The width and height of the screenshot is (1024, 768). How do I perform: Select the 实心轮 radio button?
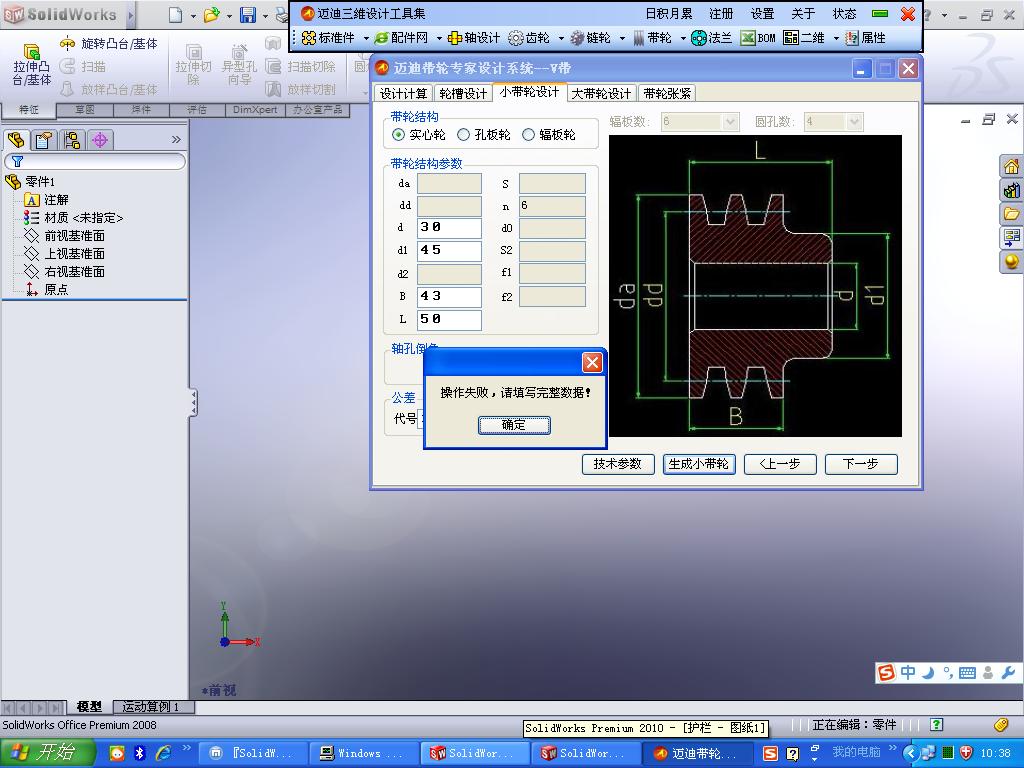(x=398, y=135)
